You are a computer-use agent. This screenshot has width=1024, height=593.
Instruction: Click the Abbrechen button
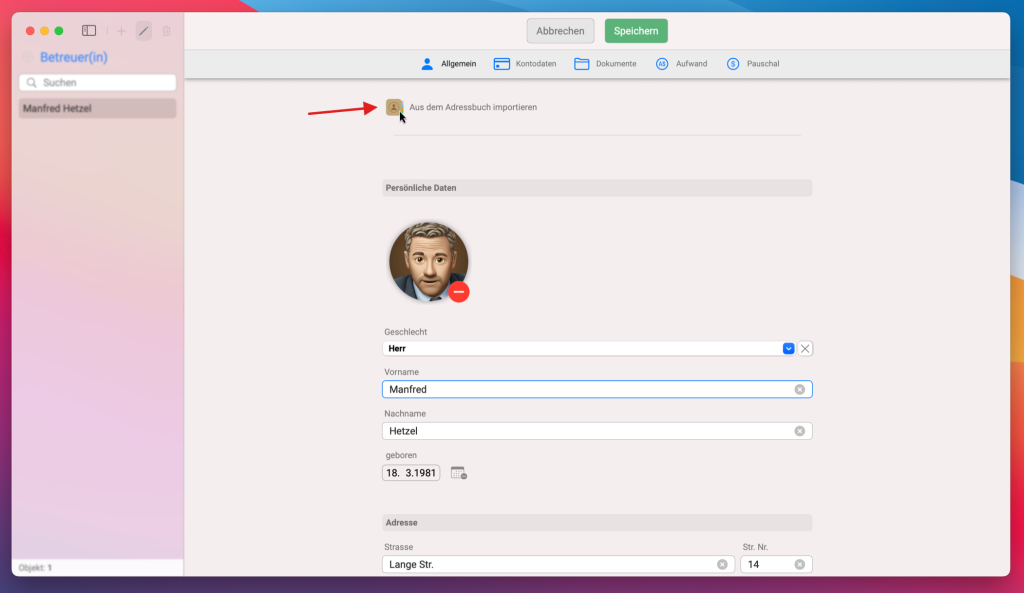click(560, 31)
